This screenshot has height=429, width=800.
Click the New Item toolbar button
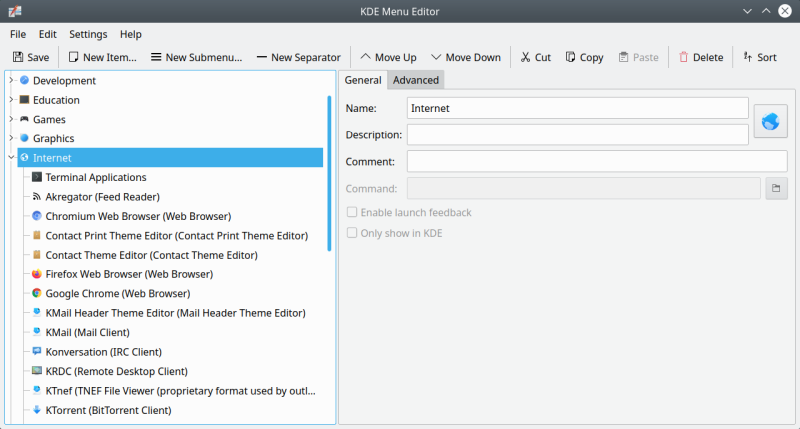tap(103, 57)
